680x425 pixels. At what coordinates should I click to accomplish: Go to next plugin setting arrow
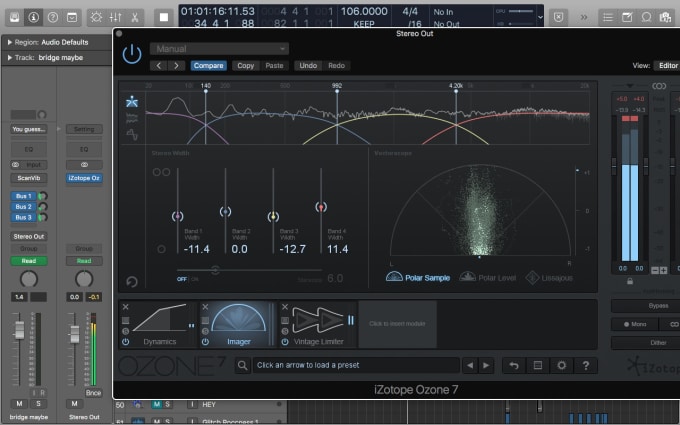(x=176, y=65)
